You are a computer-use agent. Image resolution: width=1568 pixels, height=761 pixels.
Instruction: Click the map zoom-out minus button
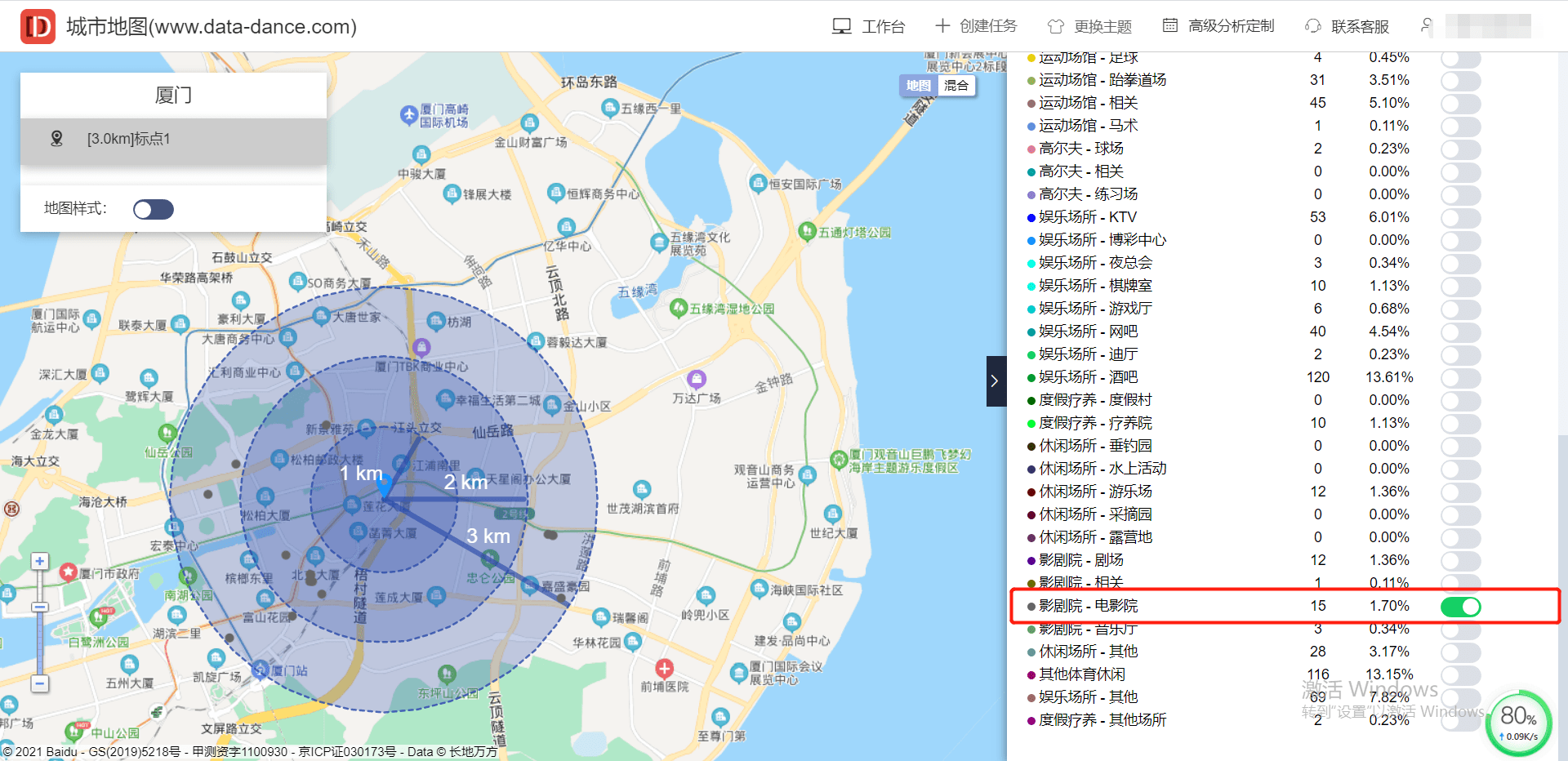[40, 683]
